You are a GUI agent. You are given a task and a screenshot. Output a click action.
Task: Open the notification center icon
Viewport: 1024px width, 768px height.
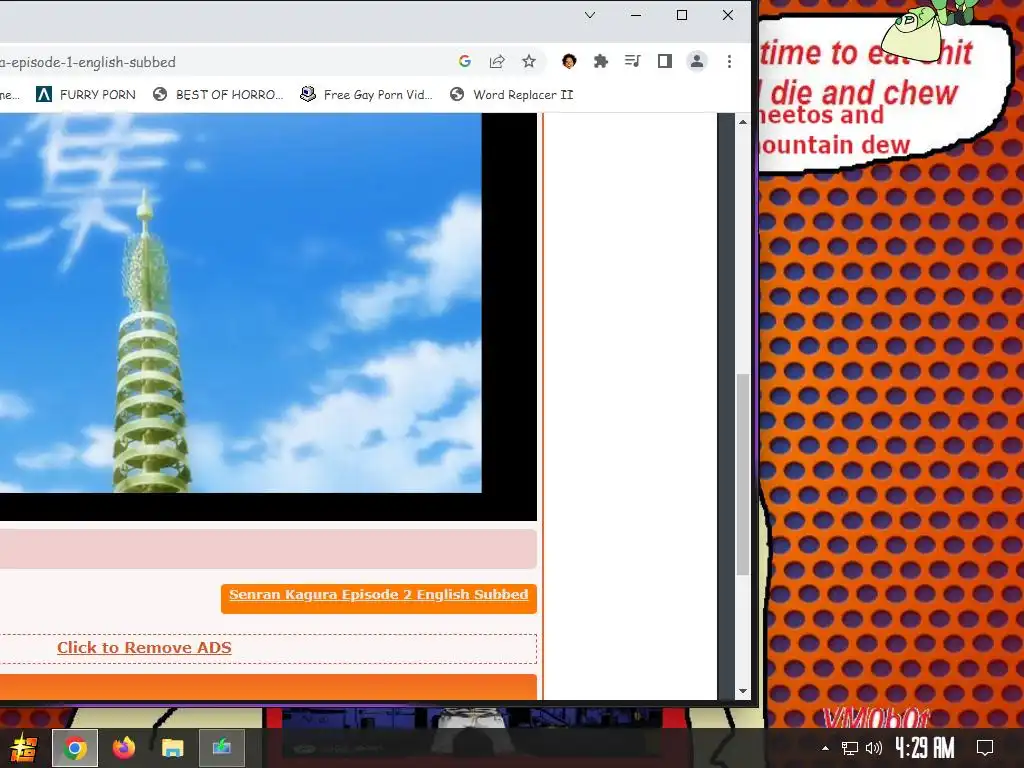tap(985, 748)
